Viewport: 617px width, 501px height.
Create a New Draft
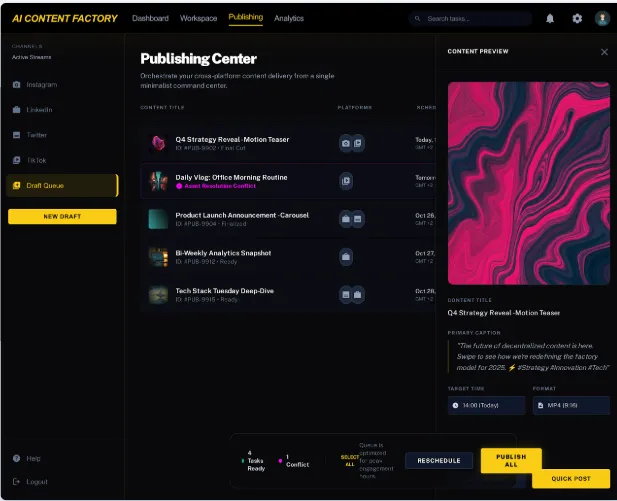point(62,216)
